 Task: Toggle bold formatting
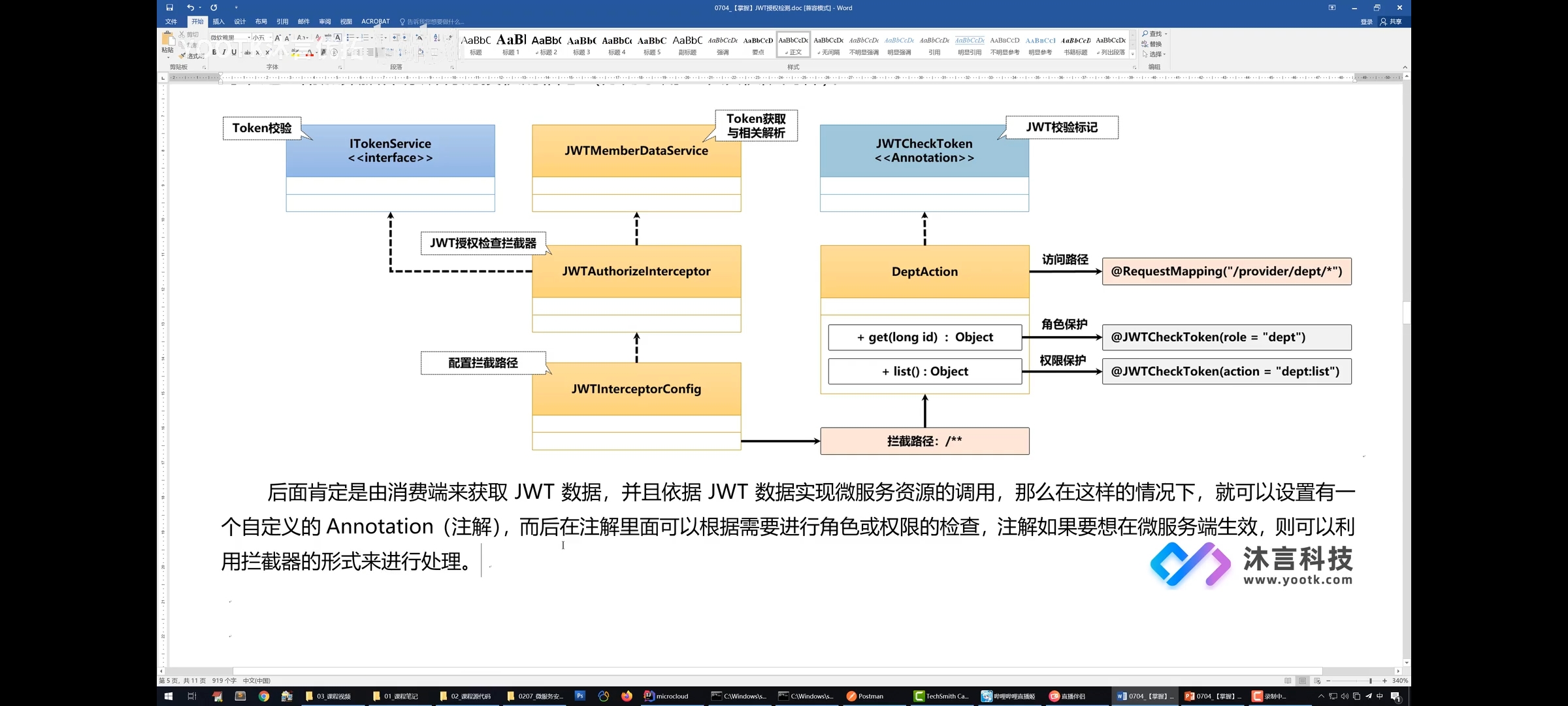pyautogui.click(x=214, y=52)
